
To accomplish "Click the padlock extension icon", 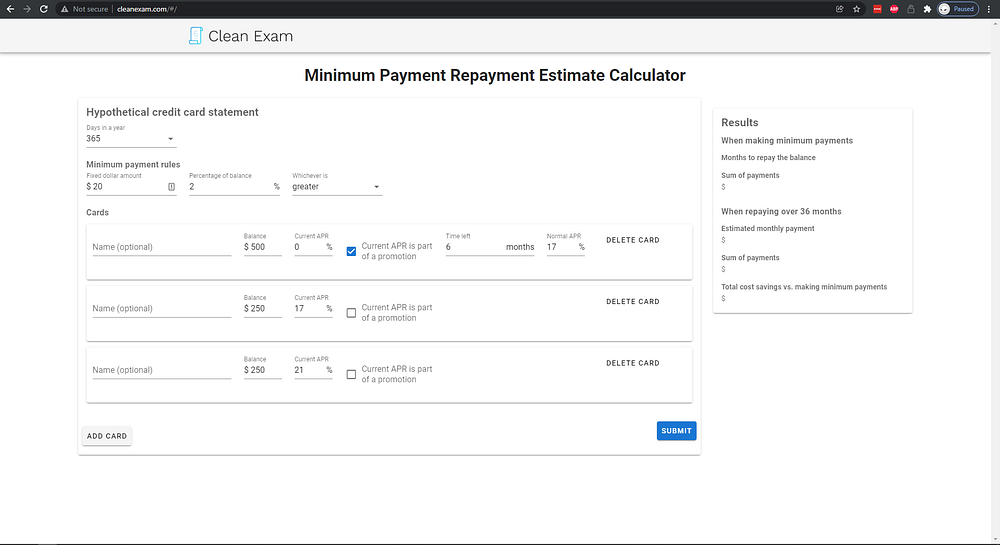I will (x=911, y=9).
